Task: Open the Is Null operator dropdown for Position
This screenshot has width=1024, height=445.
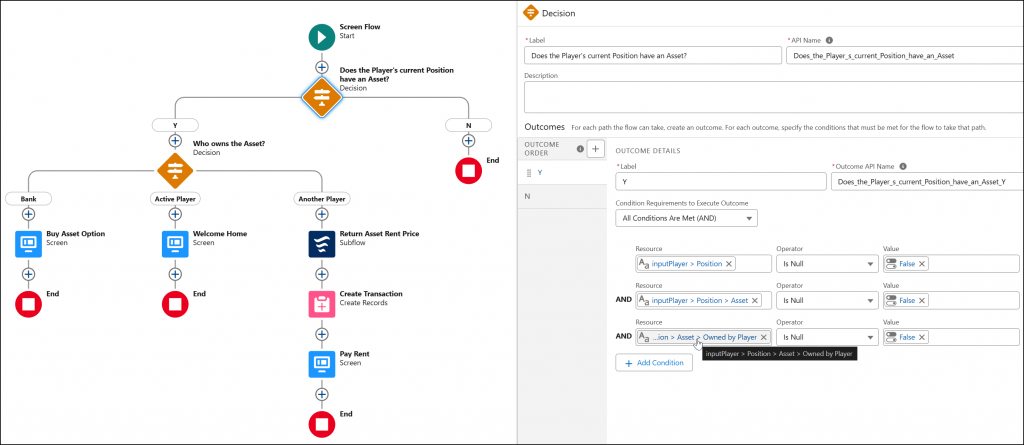Action: (x=825, y=264)
